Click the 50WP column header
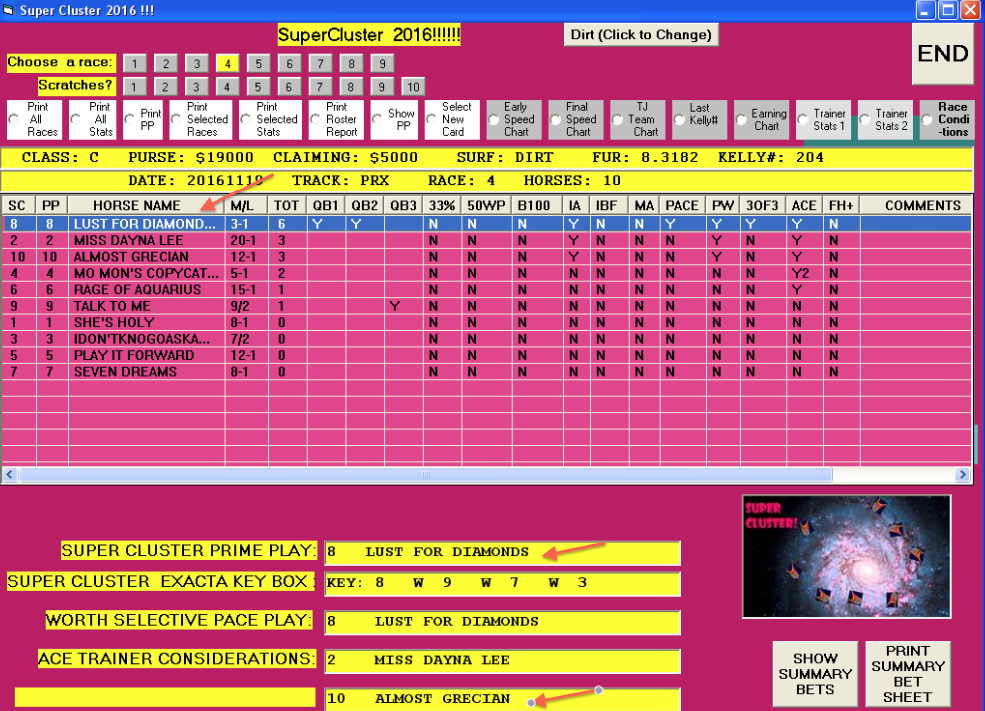 [486, 205]
